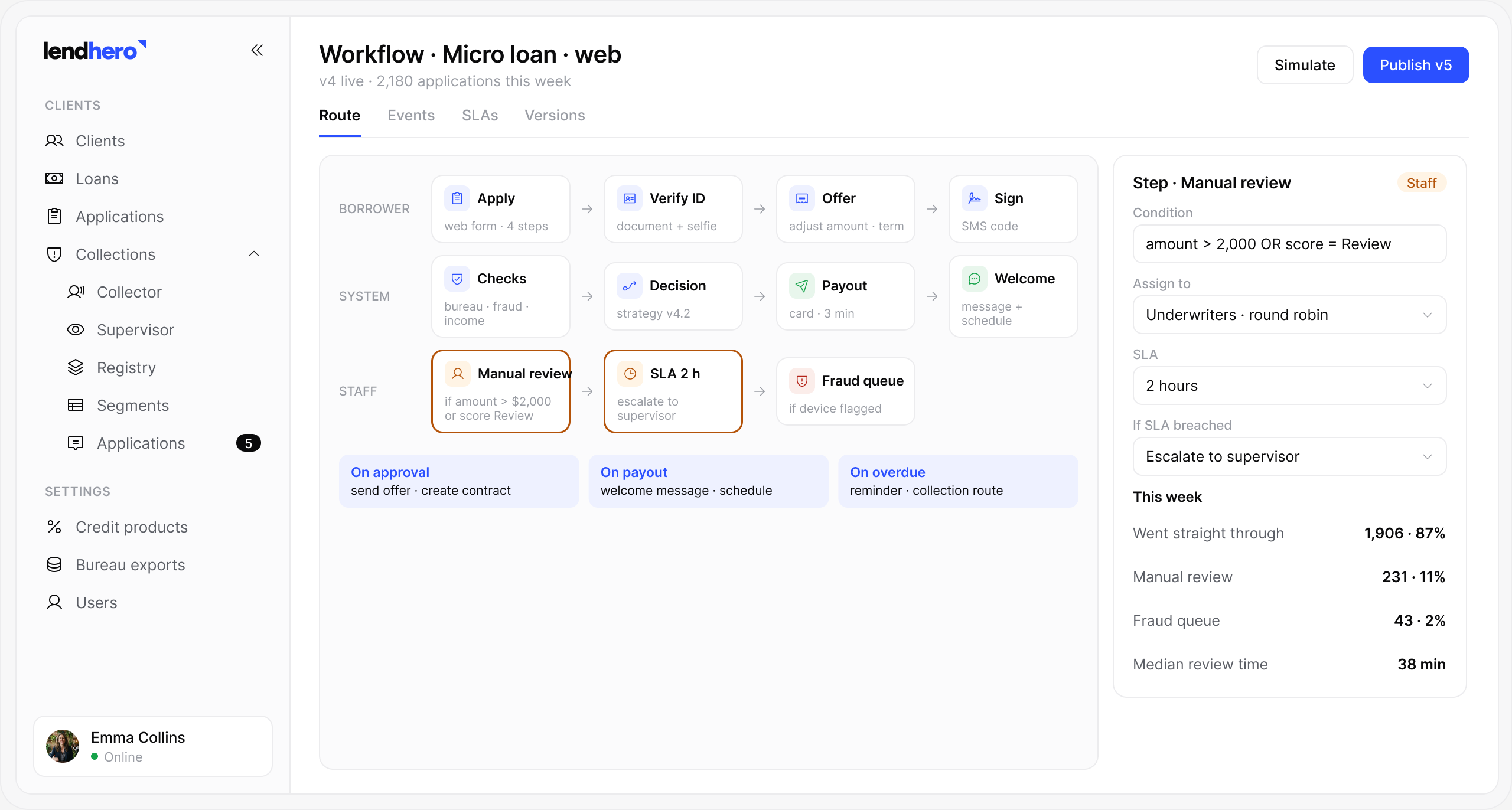Click the Sign signature icon
The image size is (1512, 810).
click(975, 198)
